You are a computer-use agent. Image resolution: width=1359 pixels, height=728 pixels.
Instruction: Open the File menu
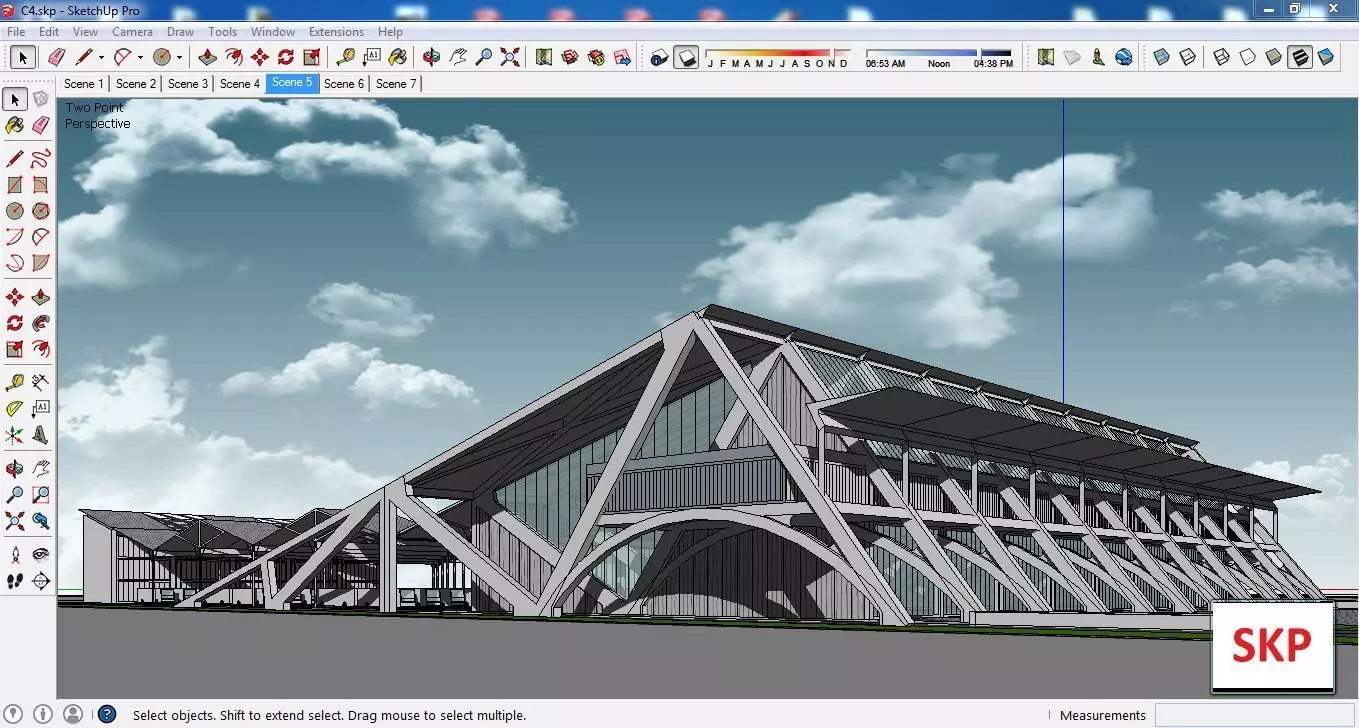tap(16, 32)
